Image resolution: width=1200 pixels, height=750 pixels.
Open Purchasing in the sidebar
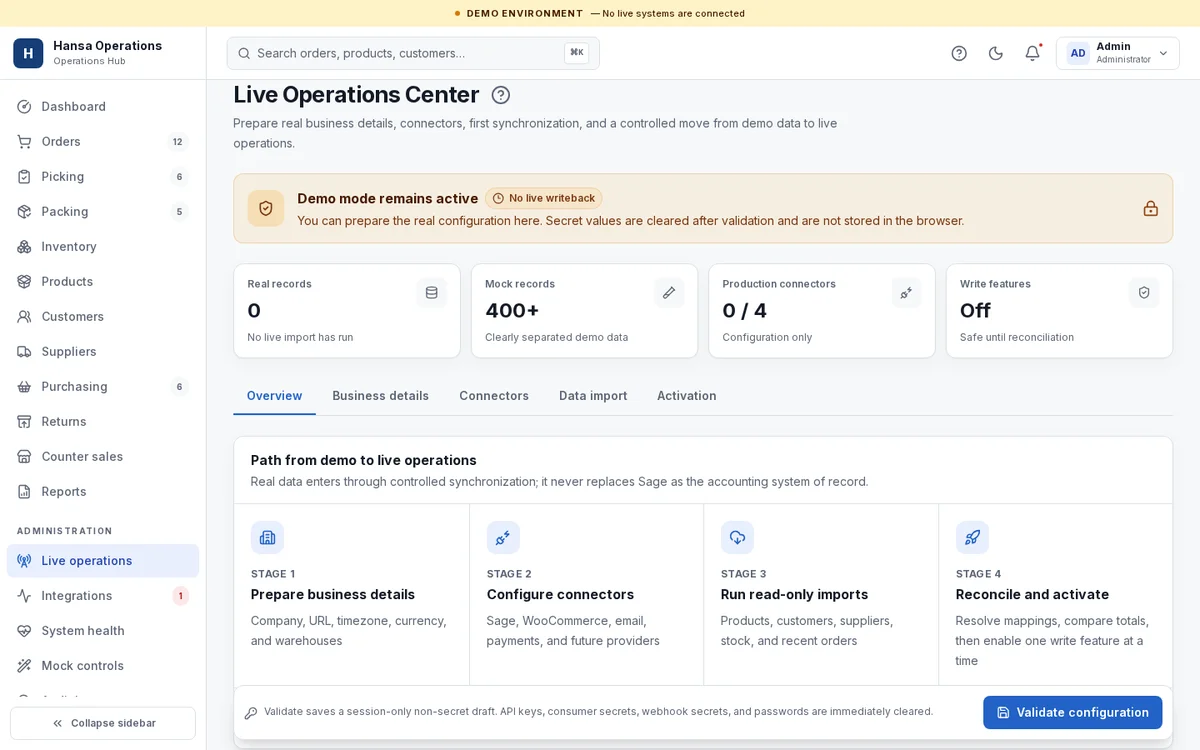(x=103, y=387)
